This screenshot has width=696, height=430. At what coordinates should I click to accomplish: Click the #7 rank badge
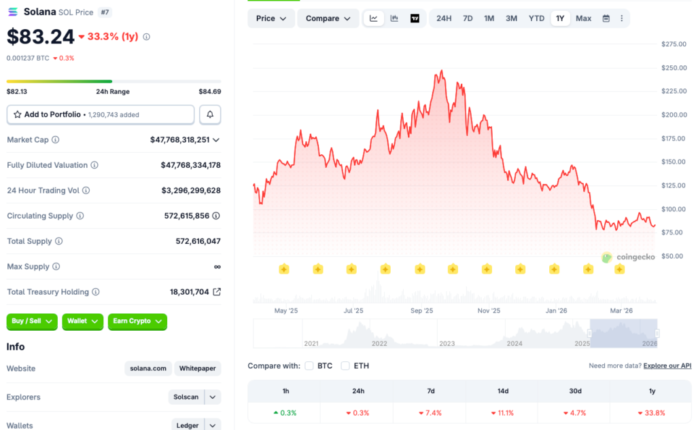[105, 12]
